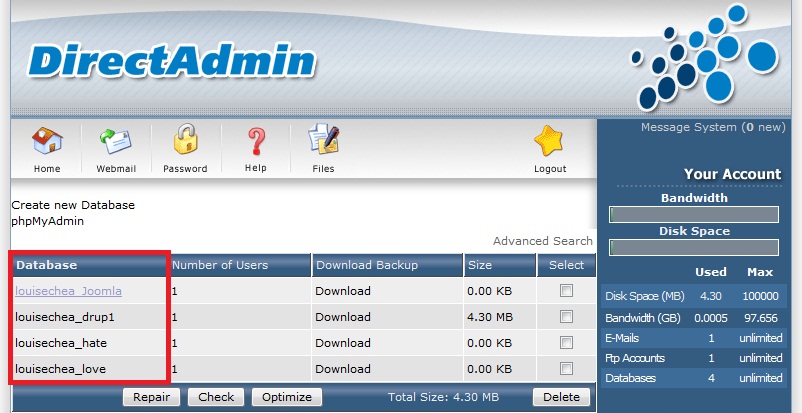The height and width of the screenshot is (413, 802).
Task: Click the Delete button
Action: 561,397
